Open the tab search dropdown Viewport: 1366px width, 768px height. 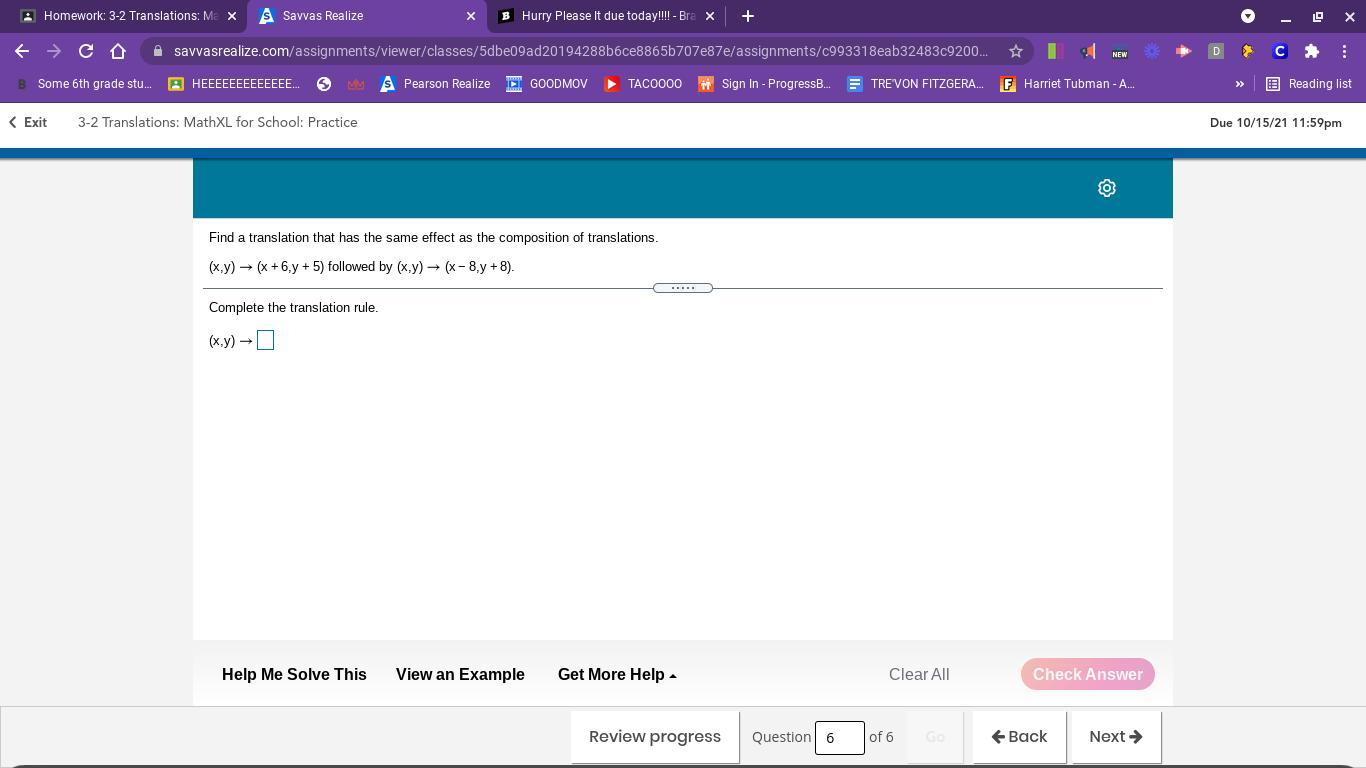[x=1248, y=16]
